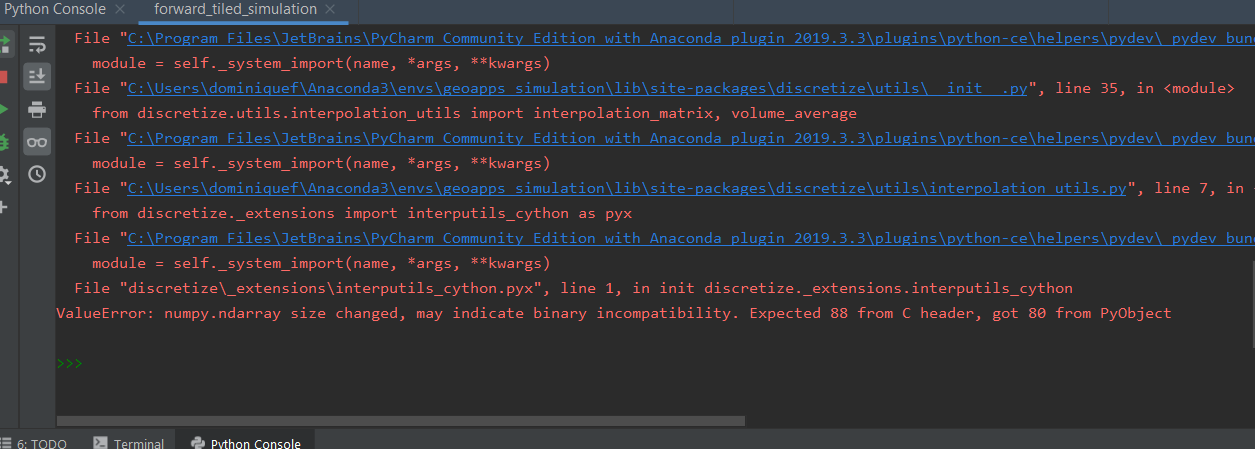The width and height of the screenshot is (1255, 449).
Task: Click the ValueError numpy.ndarray message
Action: click(x=613, y=313)
